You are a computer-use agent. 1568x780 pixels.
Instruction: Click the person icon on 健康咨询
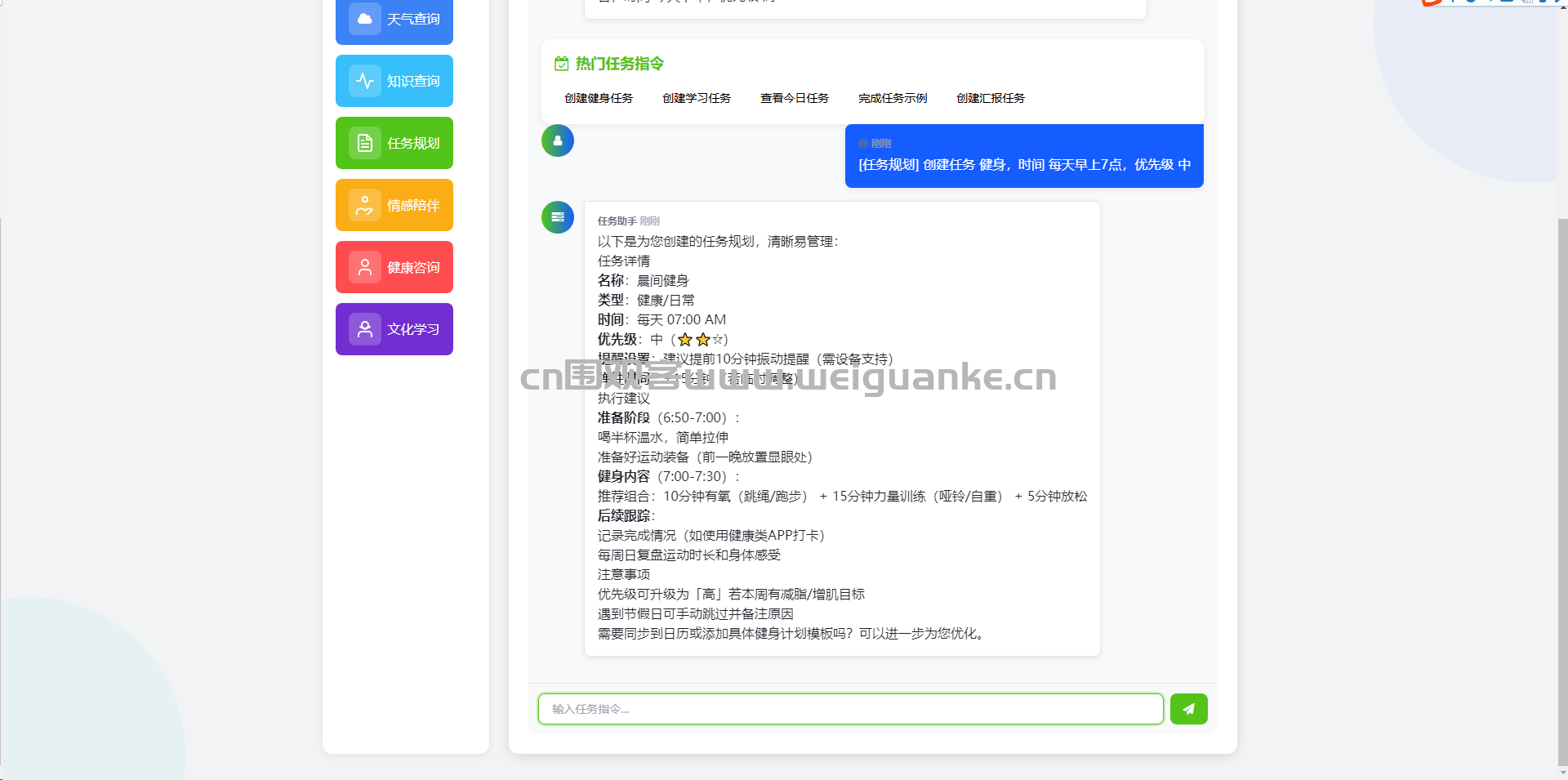[365, 267]
